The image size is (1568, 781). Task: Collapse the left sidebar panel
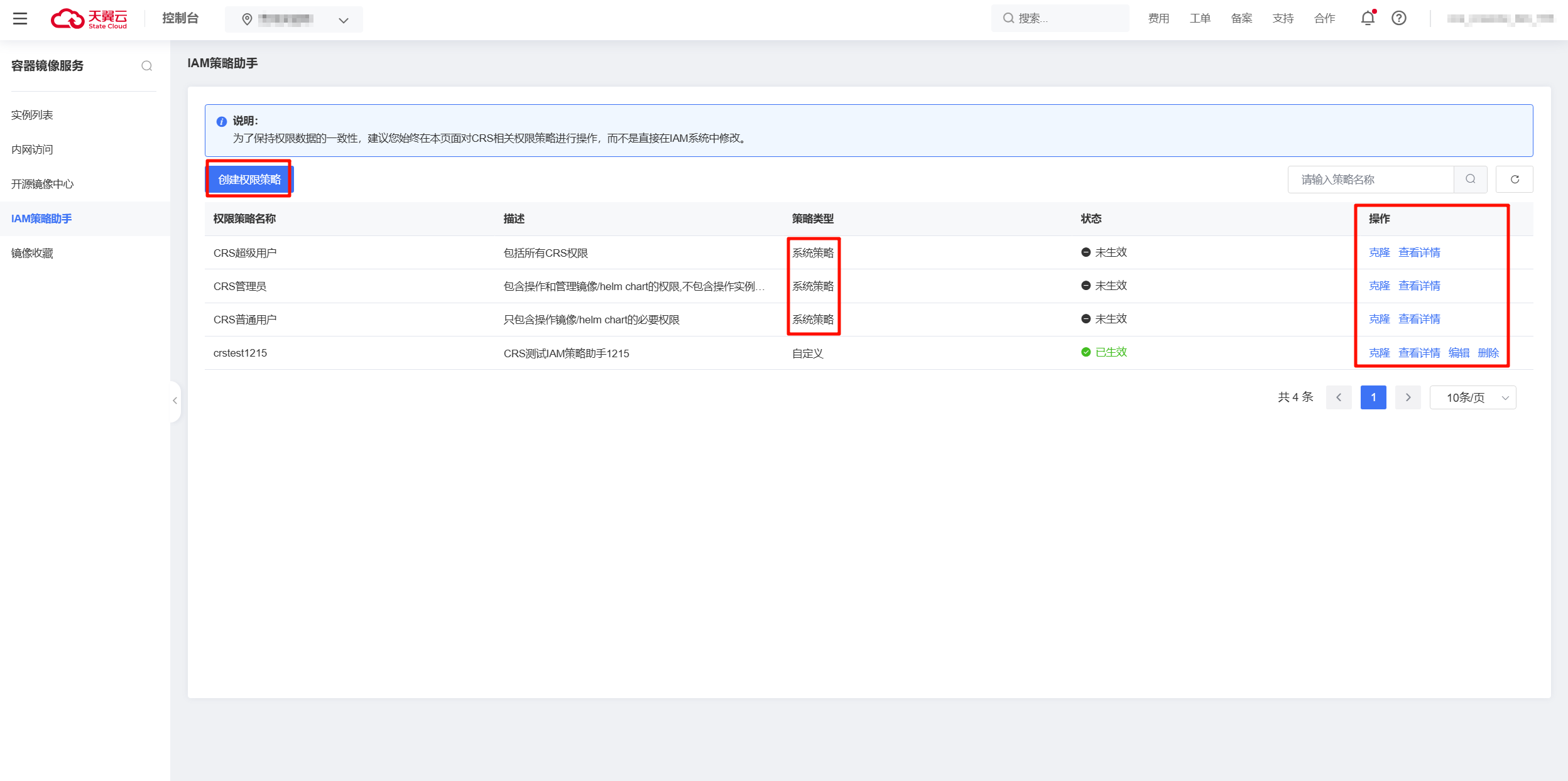coord(175,401)
